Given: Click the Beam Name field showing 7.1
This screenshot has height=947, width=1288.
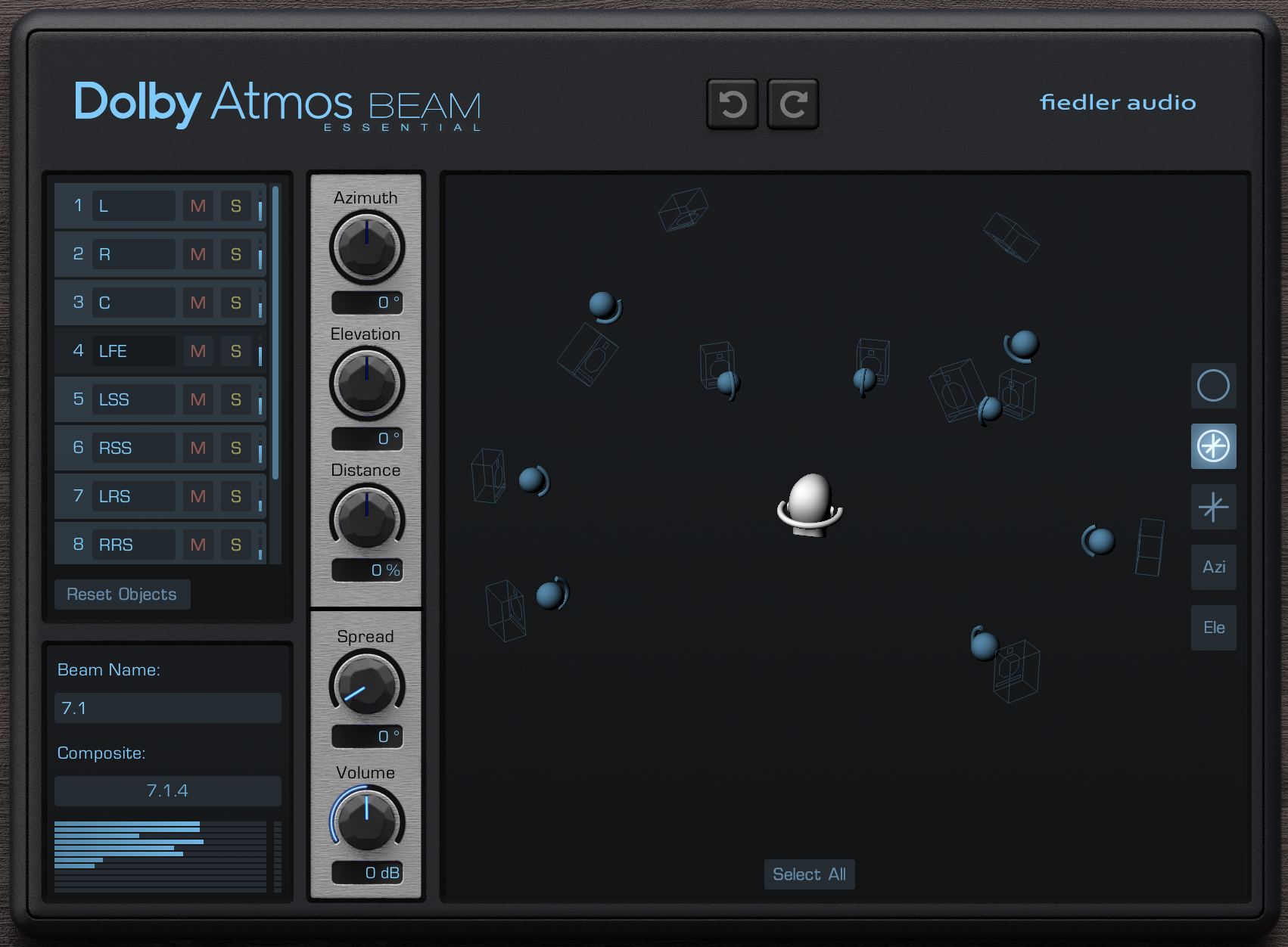Looking at the screenshot, I should (168, 708).
